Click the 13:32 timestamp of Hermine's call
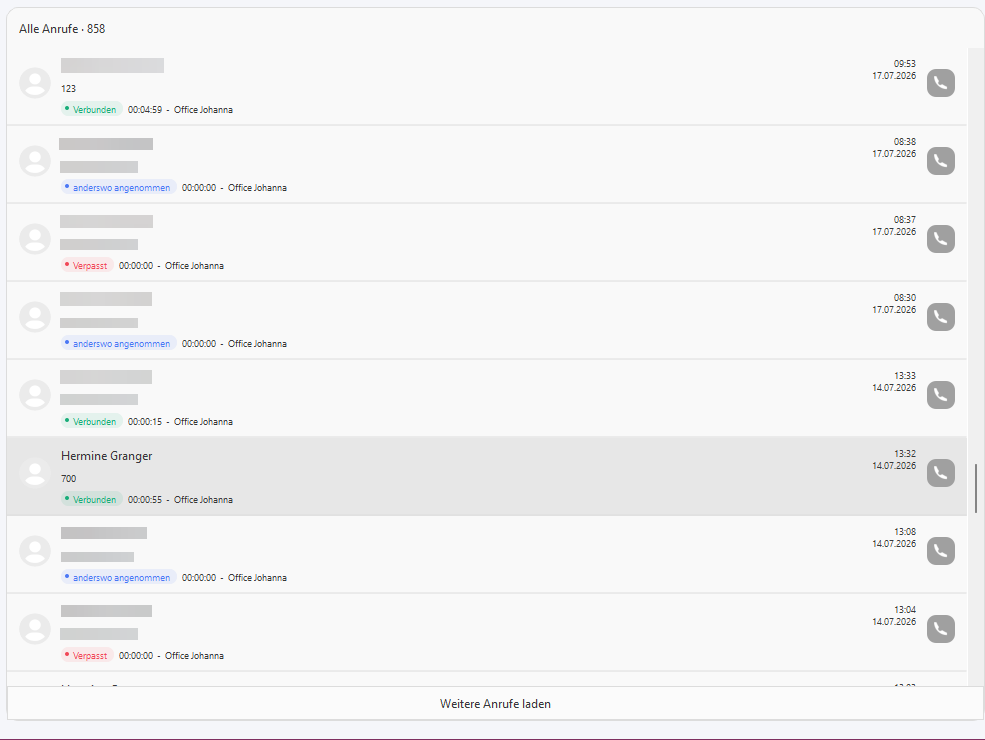The image size is (985, 740). pos(905,454)
